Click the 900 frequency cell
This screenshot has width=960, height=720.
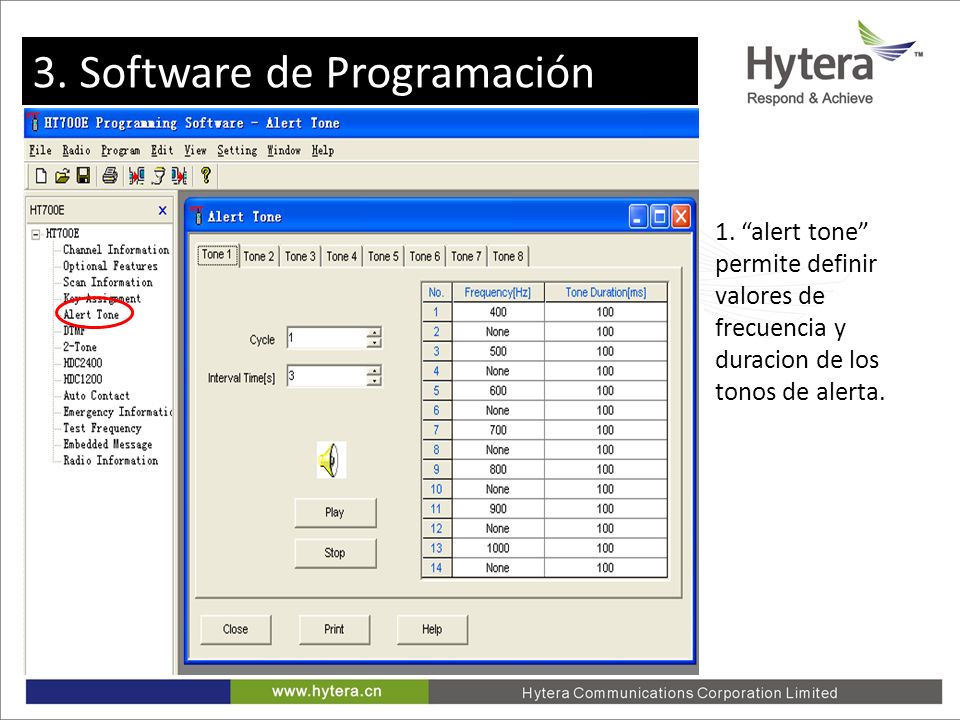point(498,509)
